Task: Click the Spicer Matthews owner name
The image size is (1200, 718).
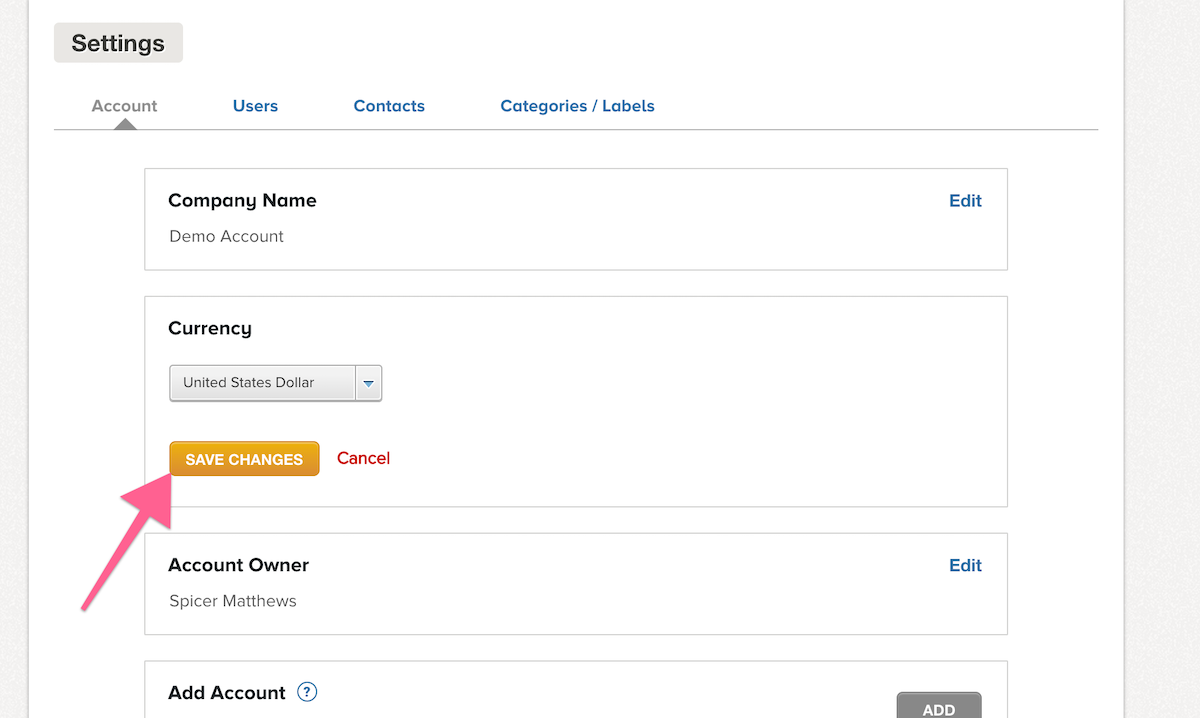Action: (233, 601)
